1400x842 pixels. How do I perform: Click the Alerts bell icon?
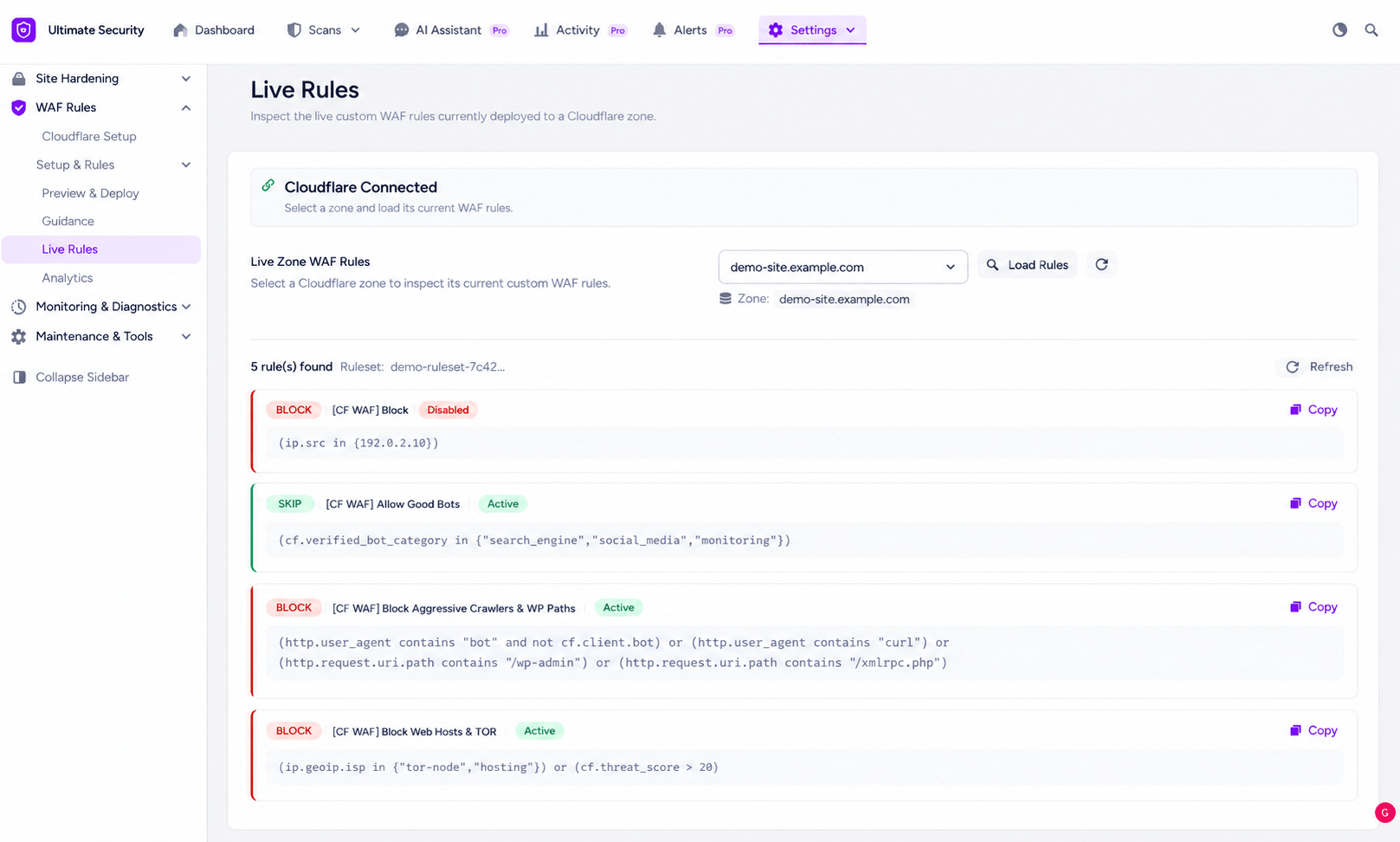659,30
